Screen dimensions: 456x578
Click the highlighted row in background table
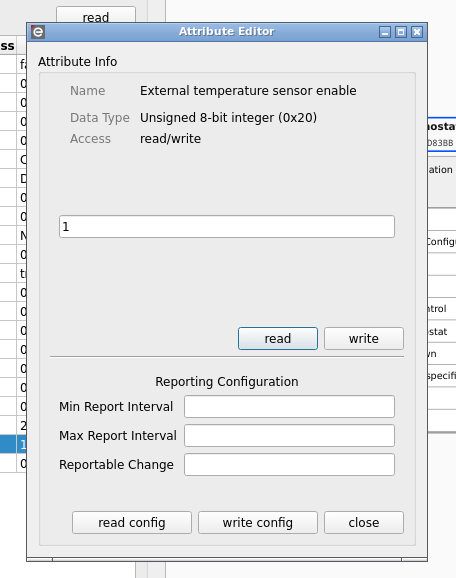(13, 444)
